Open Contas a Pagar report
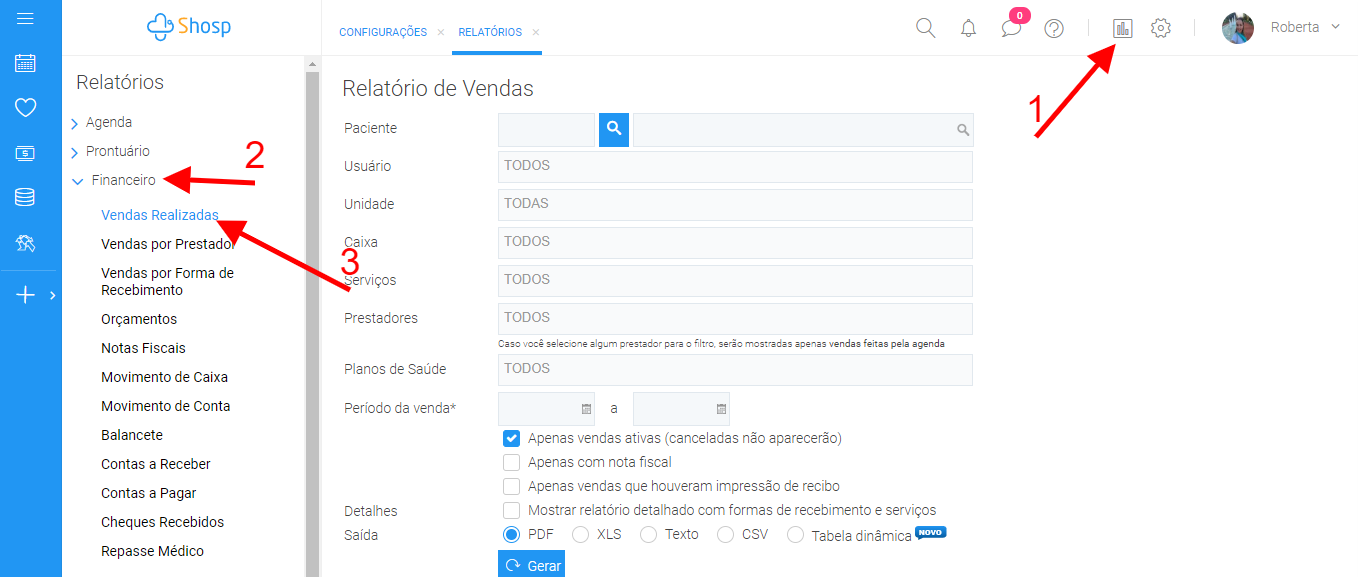 pos(149,493)
